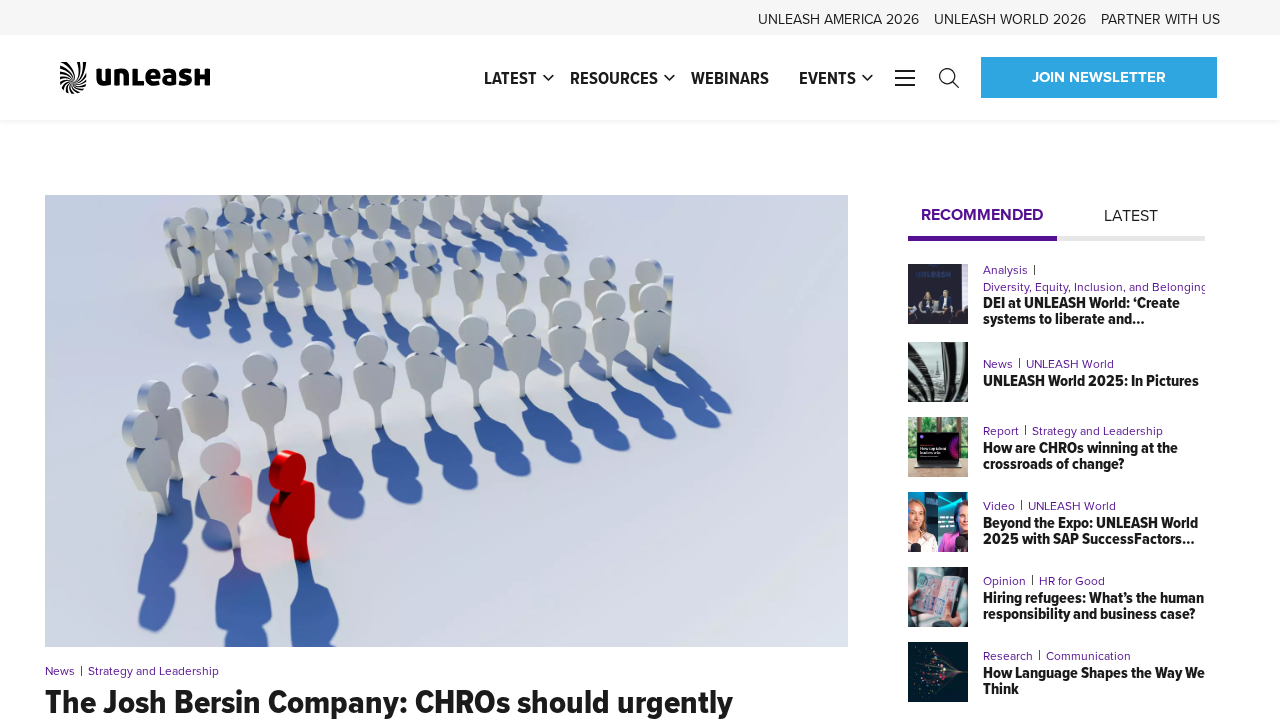Open the red figure hero article image

(446, 421)
